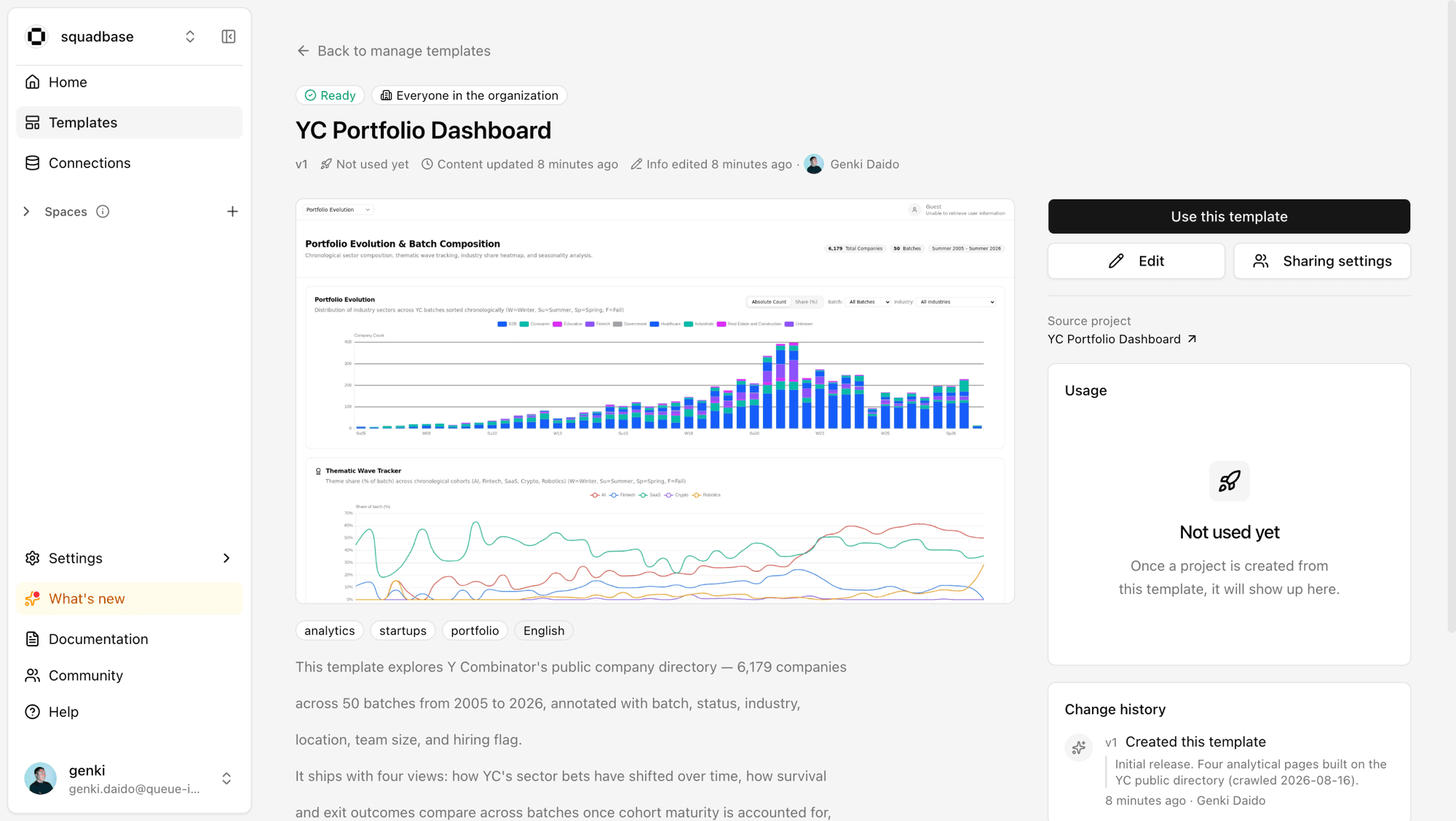Open What's new
The image size is (1456, 821).
pos(129,599)
